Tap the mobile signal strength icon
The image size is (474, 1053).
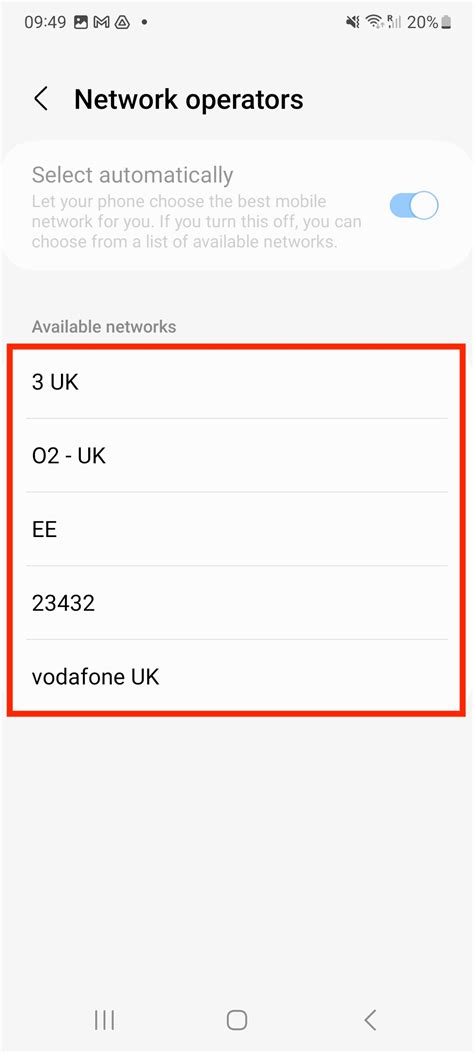click(394, 22)
